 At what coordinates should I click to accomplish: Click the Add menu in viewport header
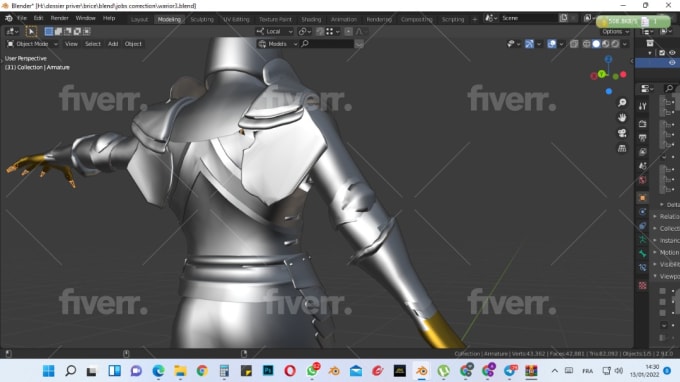[113, 44]
